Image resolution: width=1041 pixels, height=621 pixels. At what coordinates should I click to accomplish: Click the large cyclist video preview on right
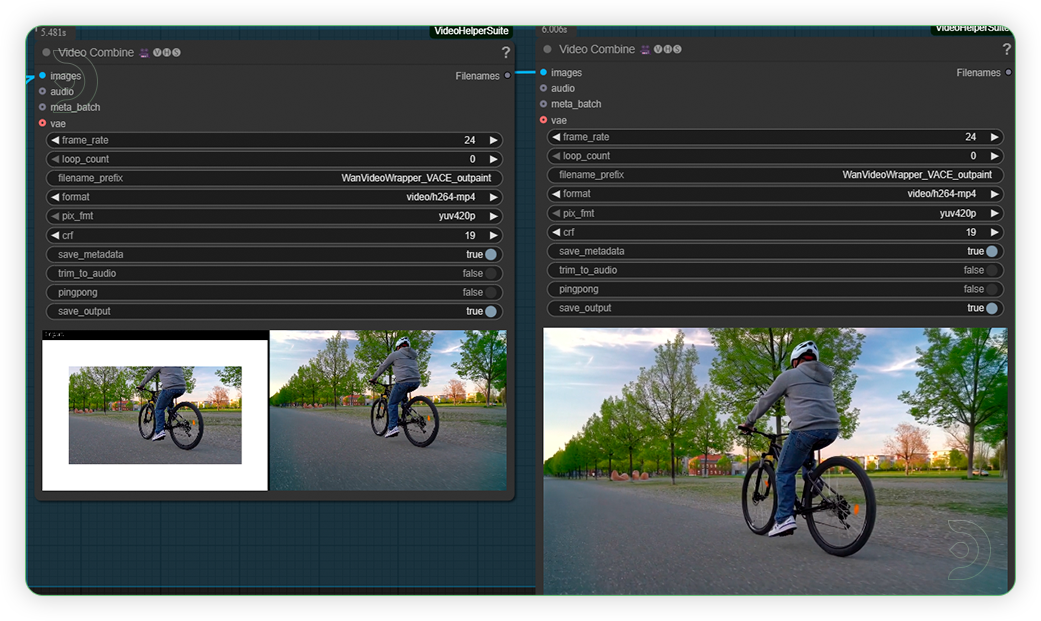[775, 460]
